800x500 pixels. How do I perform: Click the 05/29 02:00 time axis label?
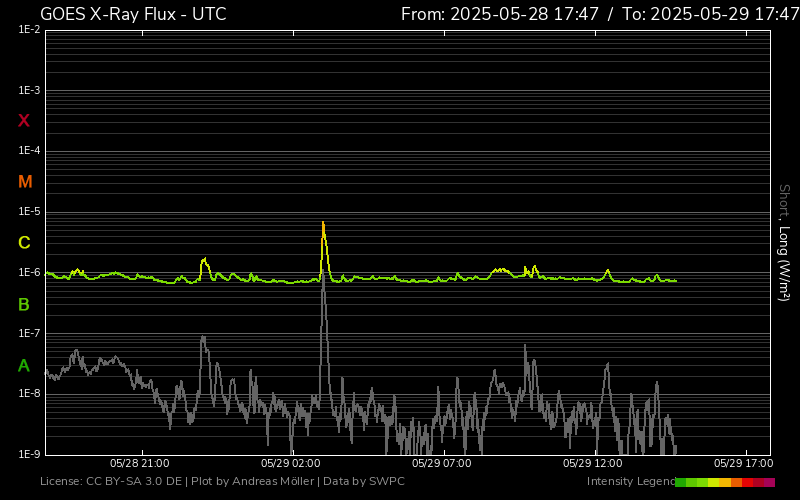coord(290,464)
